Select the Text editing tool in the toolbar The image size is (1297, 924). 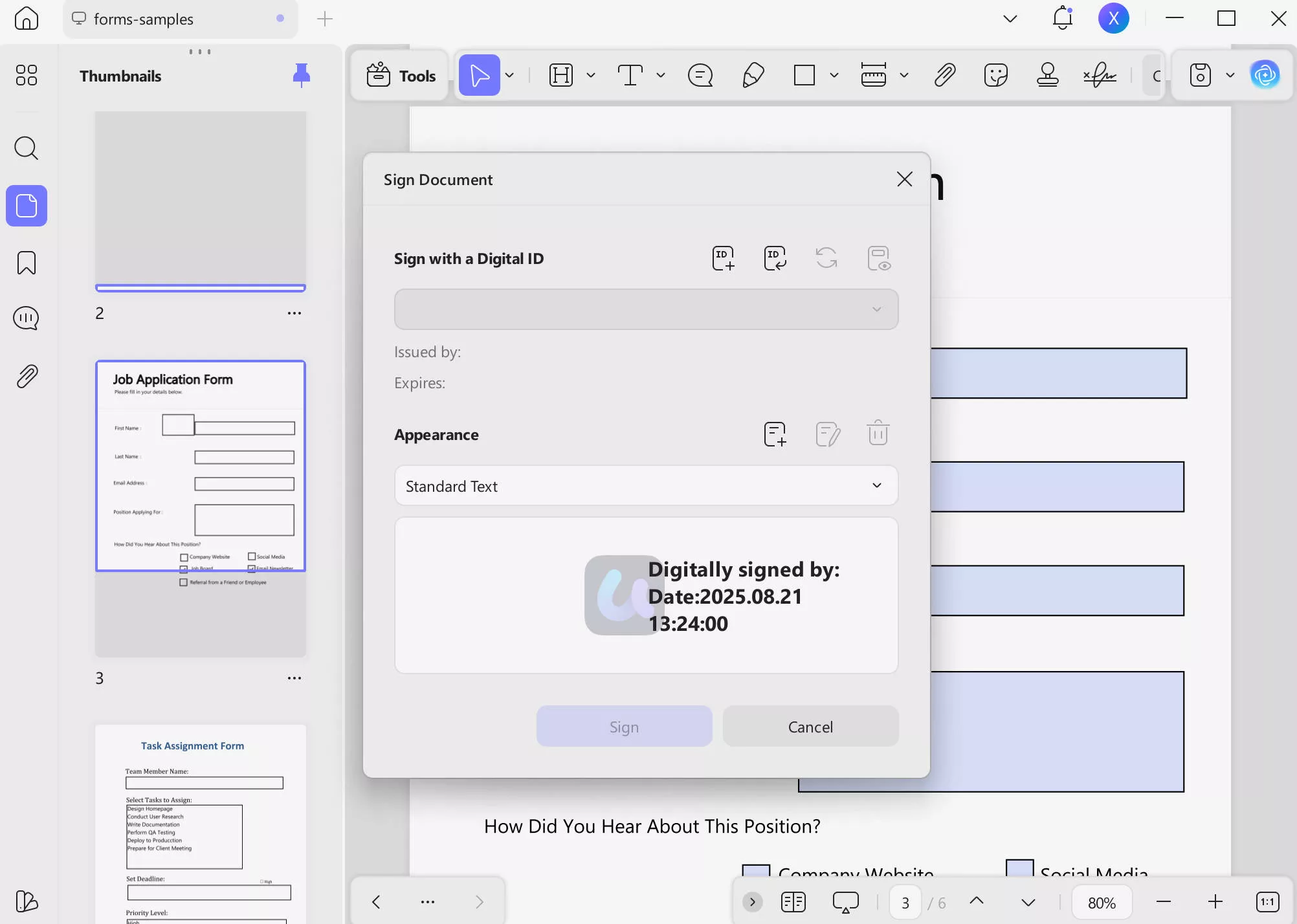(629, 74)
